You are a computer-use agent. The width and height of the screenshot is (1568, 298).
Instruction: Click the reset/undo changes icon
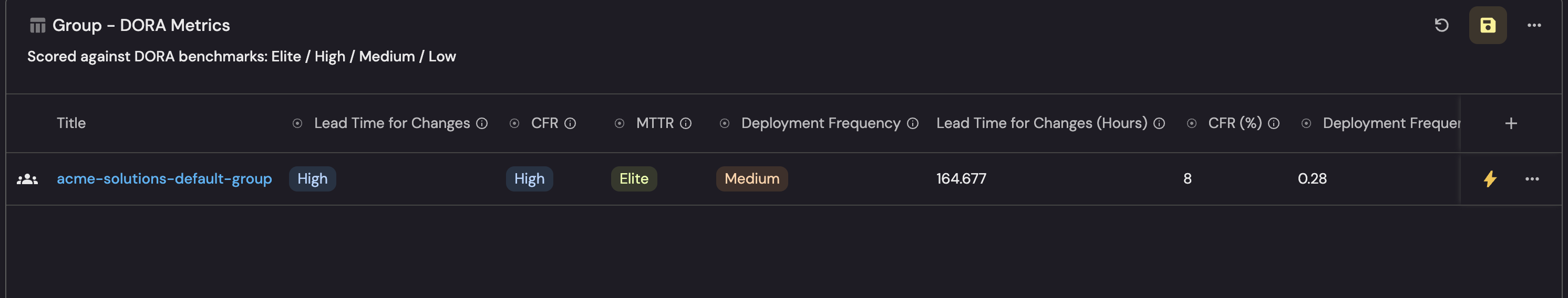click(x=1441, y=25)
